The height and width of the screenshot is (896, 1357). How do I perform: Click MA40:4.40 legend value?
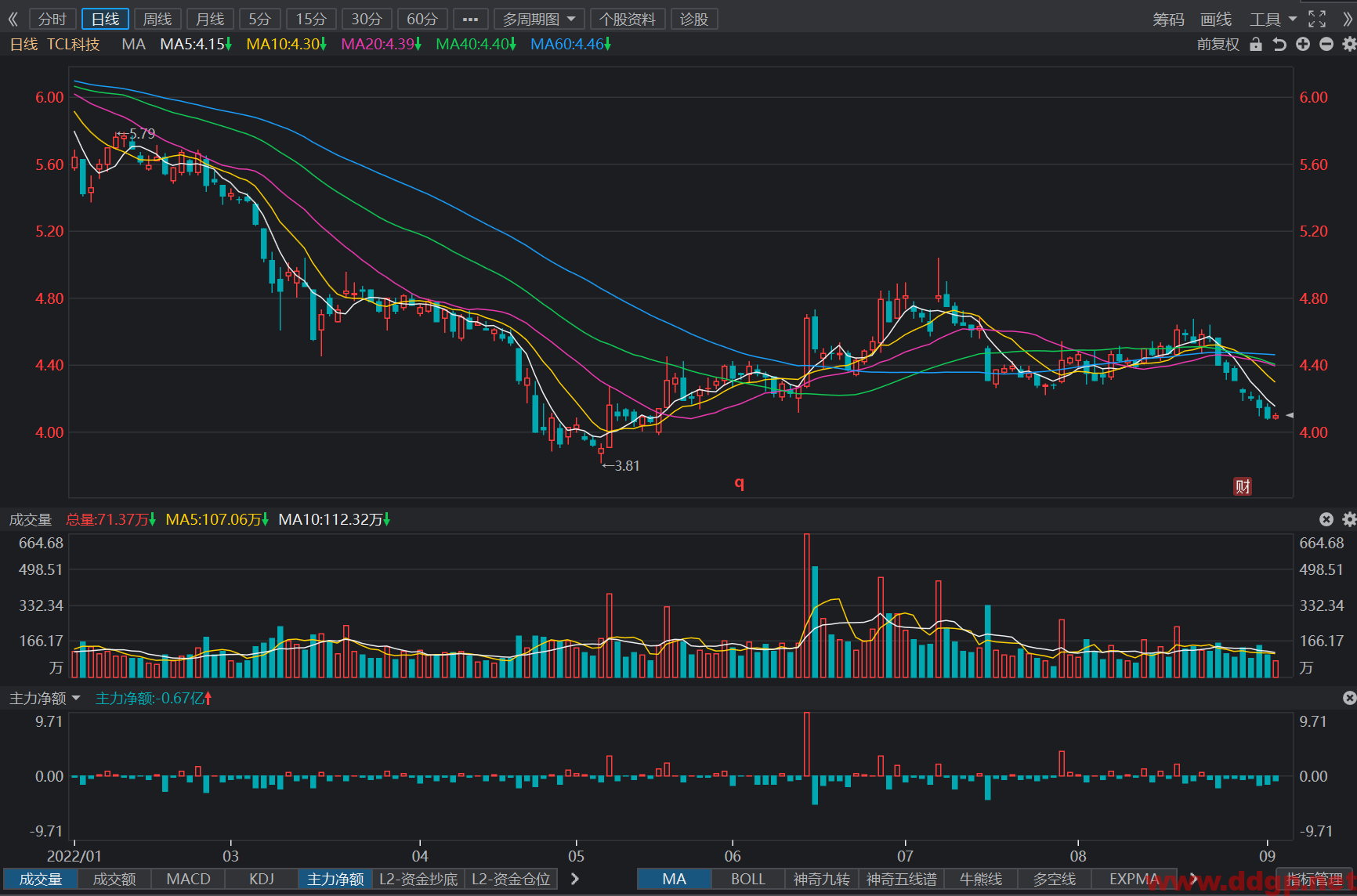click(x=476, y=45)
